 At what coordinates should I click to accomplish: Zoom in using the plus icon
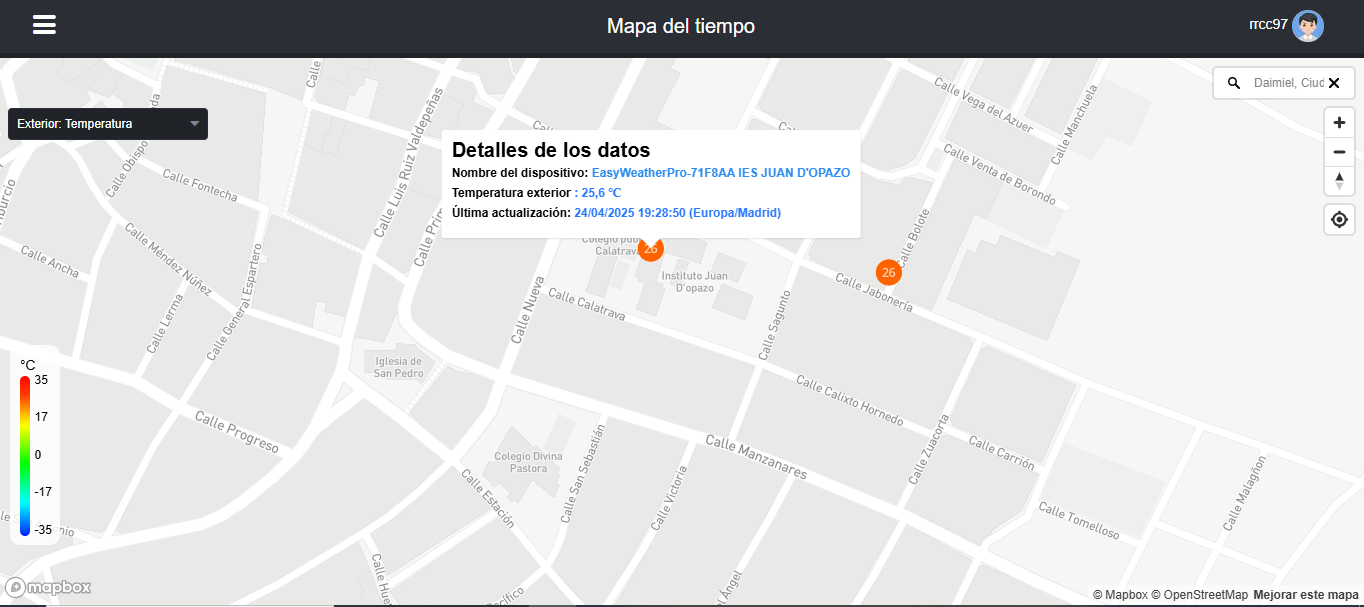coord(1339,122)
